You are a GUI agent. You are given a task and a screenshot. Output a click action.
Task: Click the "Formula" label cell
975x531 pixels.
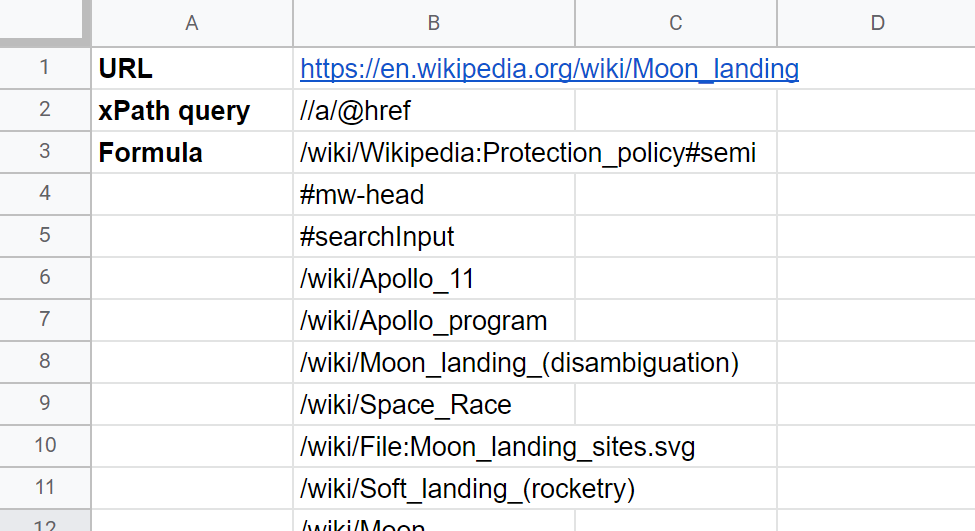pos(192,153)
